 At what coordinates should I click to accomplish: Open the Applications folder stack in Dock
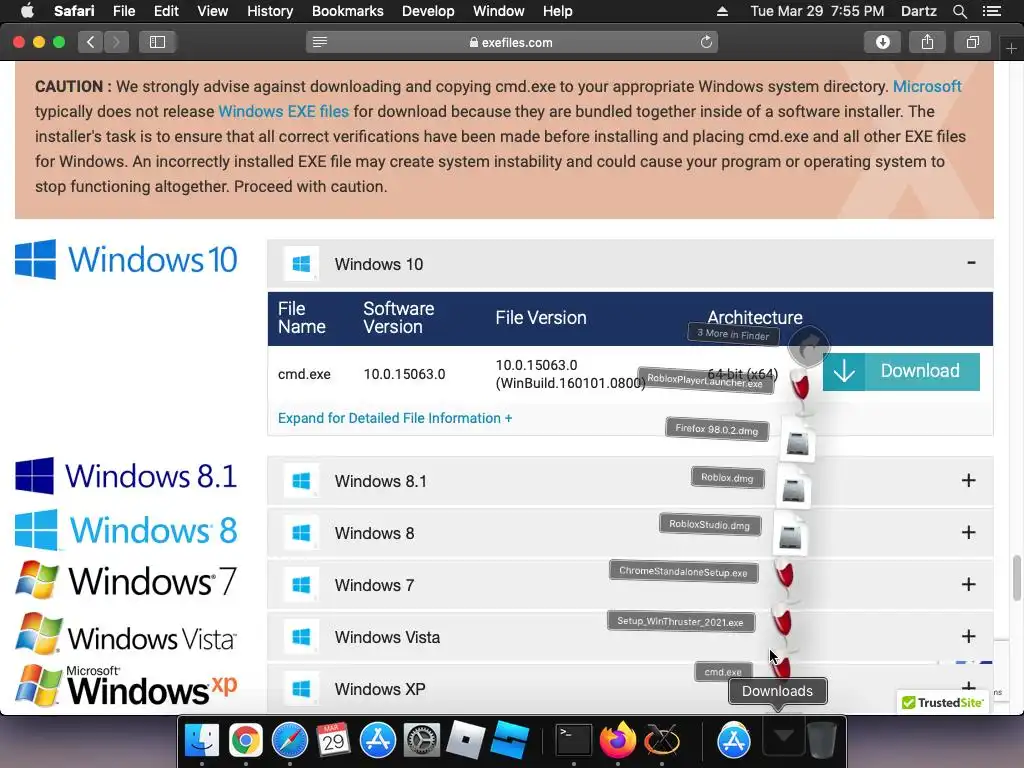(x=734, y=741)
